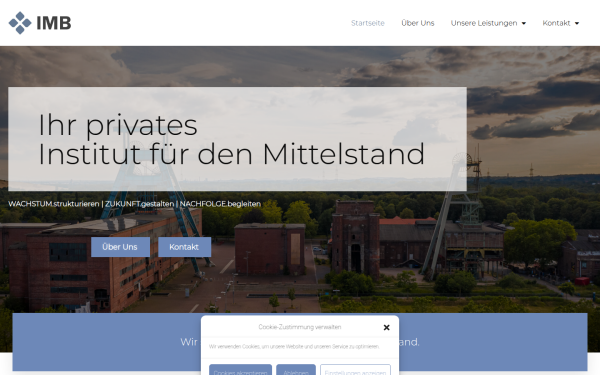Select the headline Ihr privates Institut text
Image resolution: width=600 pixels, height=375 pixels.
point(232,139)
